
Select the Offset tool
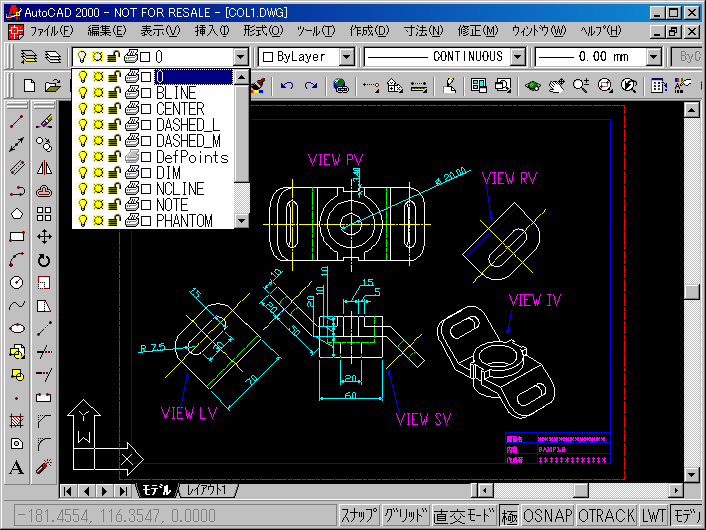pyautogui.click(x=44, y=190)
